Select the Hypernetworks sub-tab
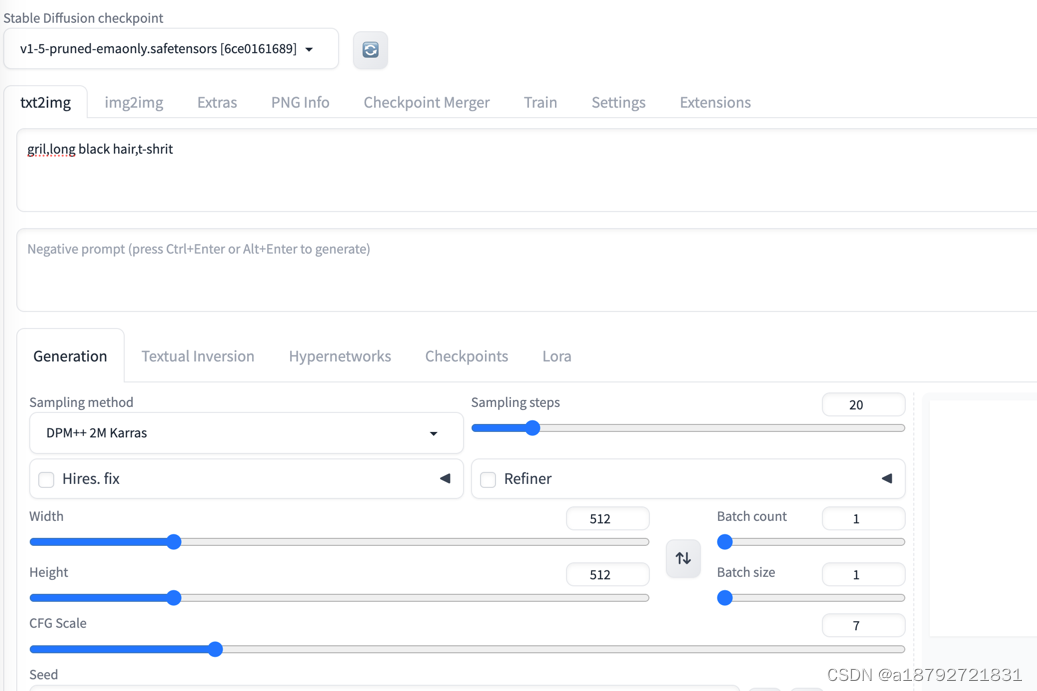1037x691 pixels. click(340, 356)
